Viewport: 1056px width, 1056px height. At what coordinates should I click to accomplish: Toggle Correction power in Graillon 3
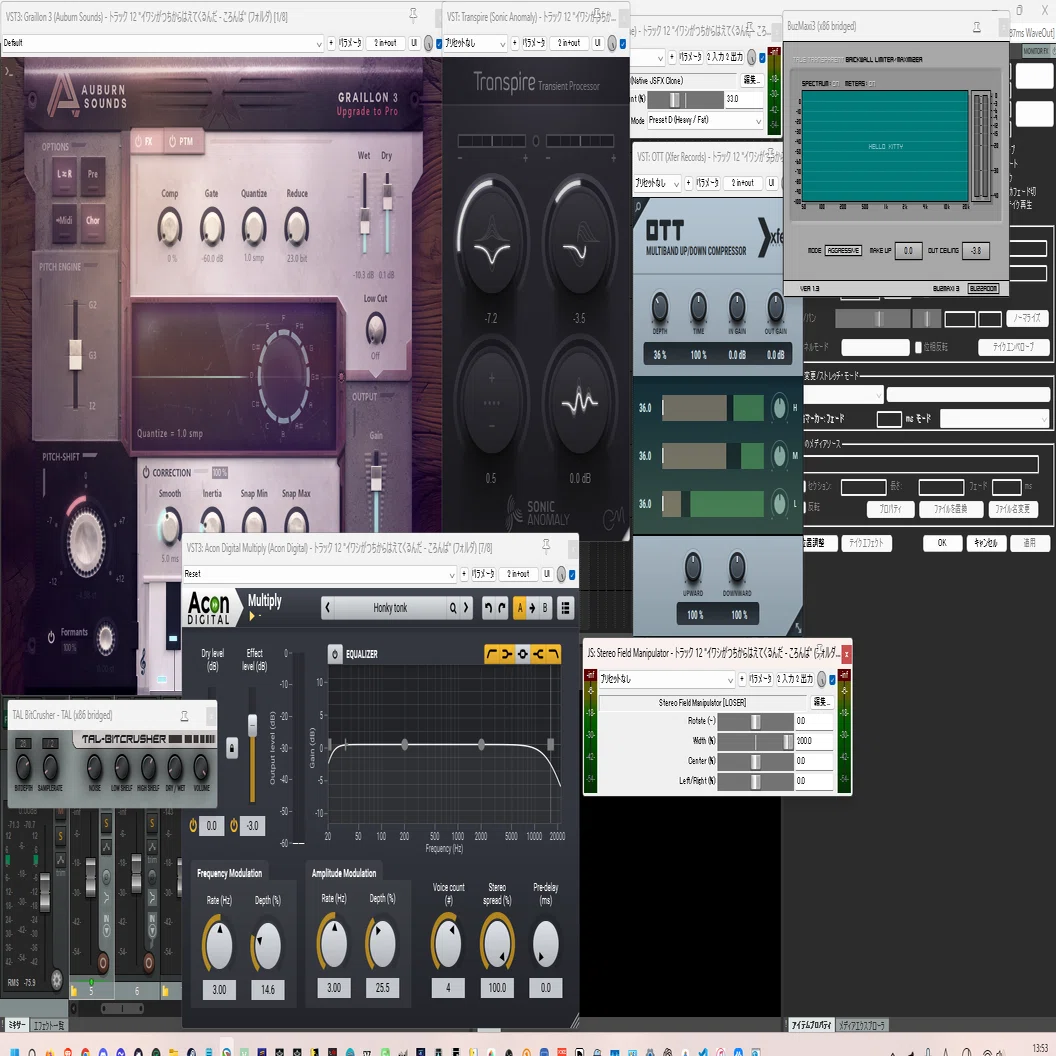point(146,473)
